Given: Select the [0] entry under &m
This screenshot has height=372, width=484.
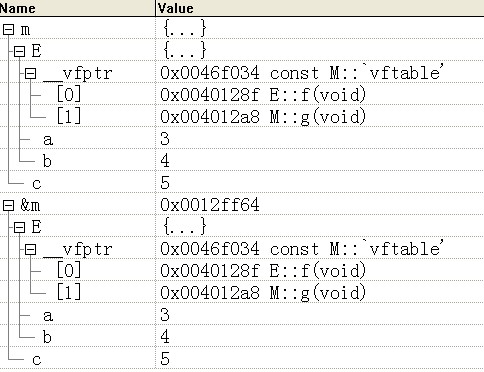Looking at the screenshot, I should tap(69, 270).
